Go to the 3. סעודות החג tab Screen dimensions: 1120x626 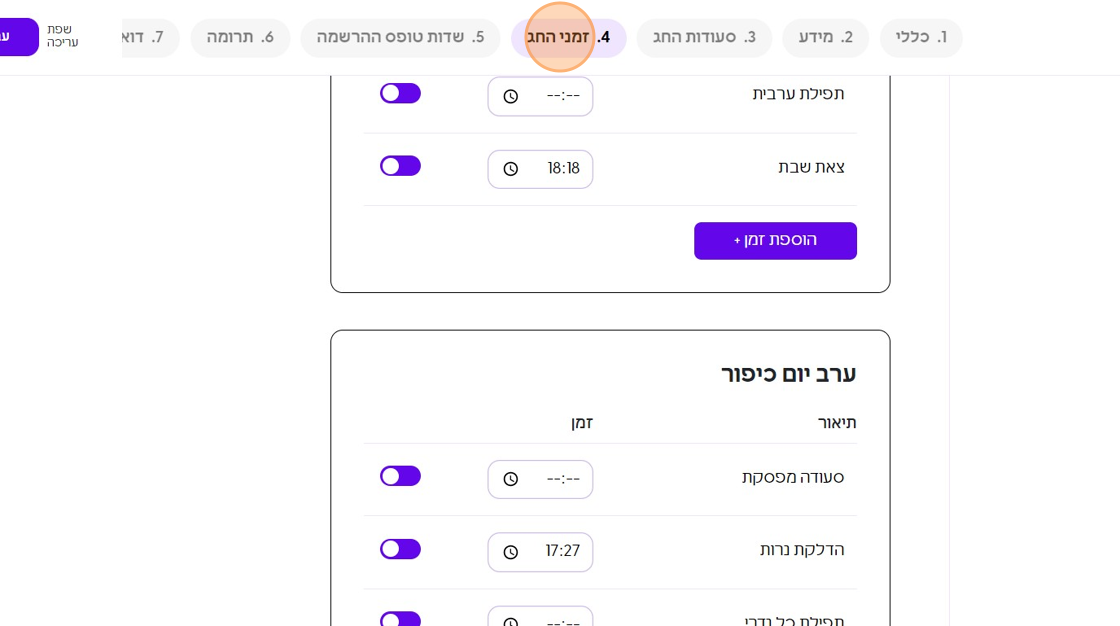[x=704, y=38]
